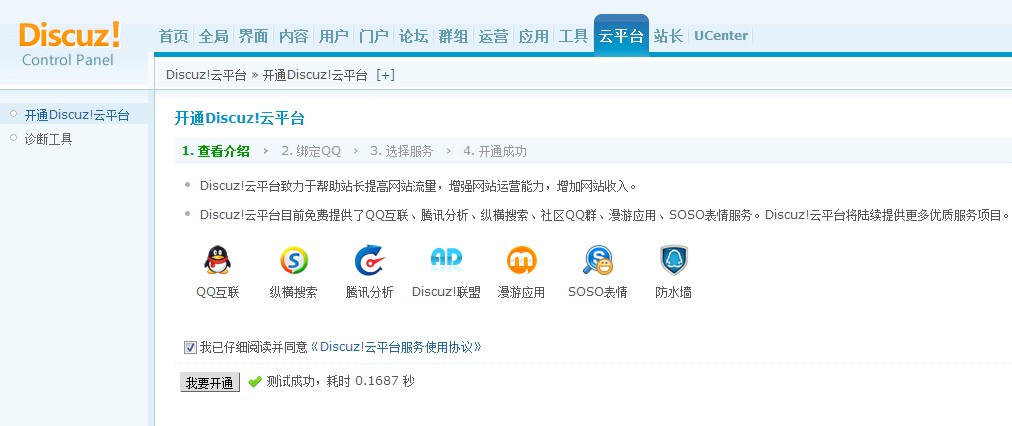Expand the [+] breadcrumb shortcut
Image resolution: width=1012 pixels, height=426 pixels.
coord(385,75)
